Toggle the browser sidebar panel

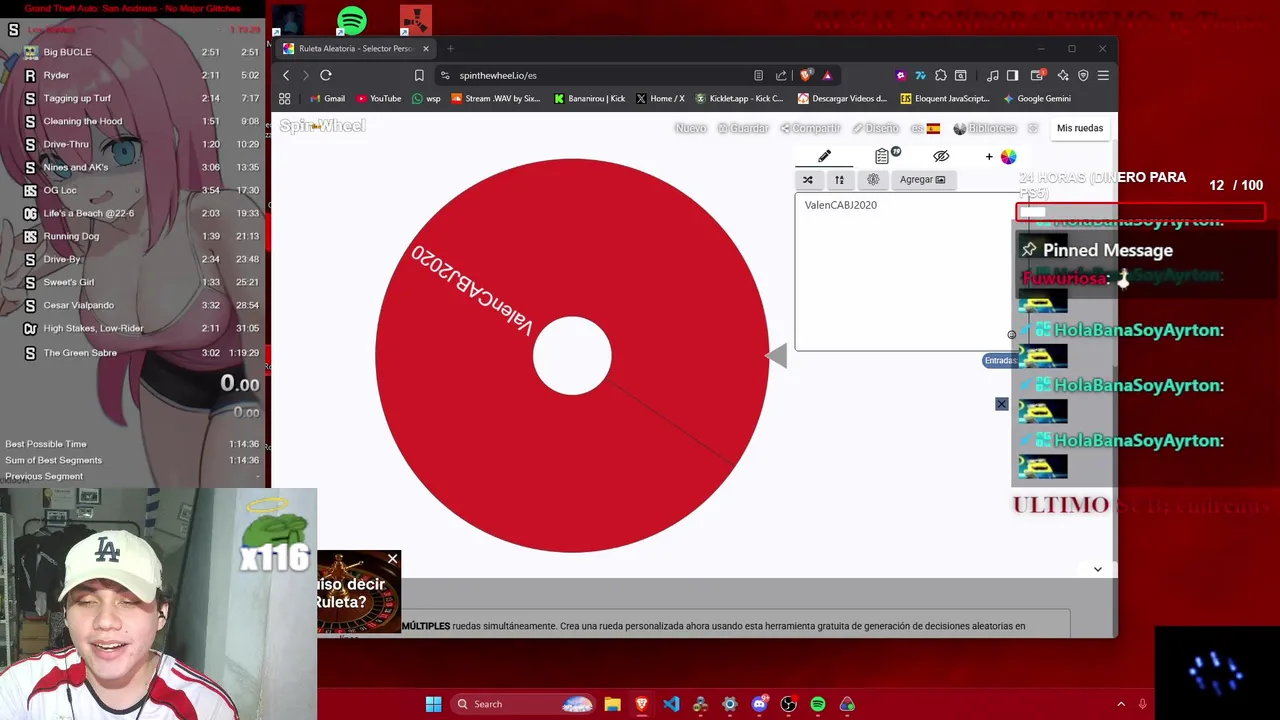point(1012,75)
